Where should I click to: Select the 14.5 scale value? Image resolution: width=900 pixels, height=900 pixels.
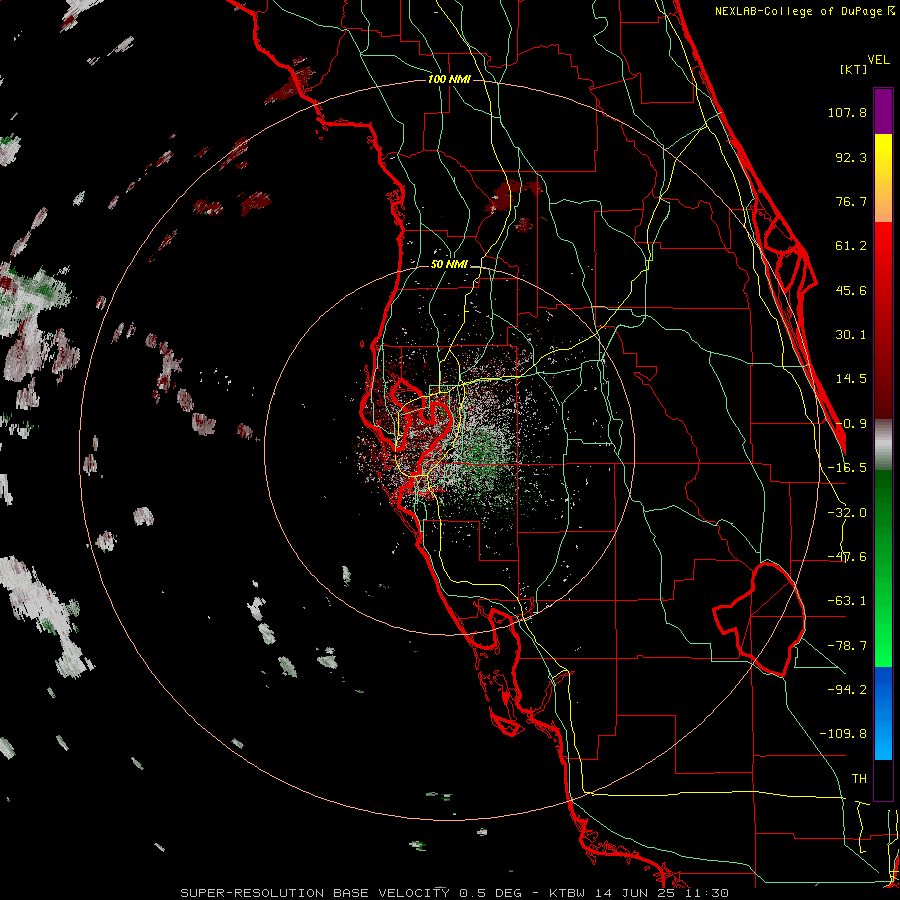point(851,379)
